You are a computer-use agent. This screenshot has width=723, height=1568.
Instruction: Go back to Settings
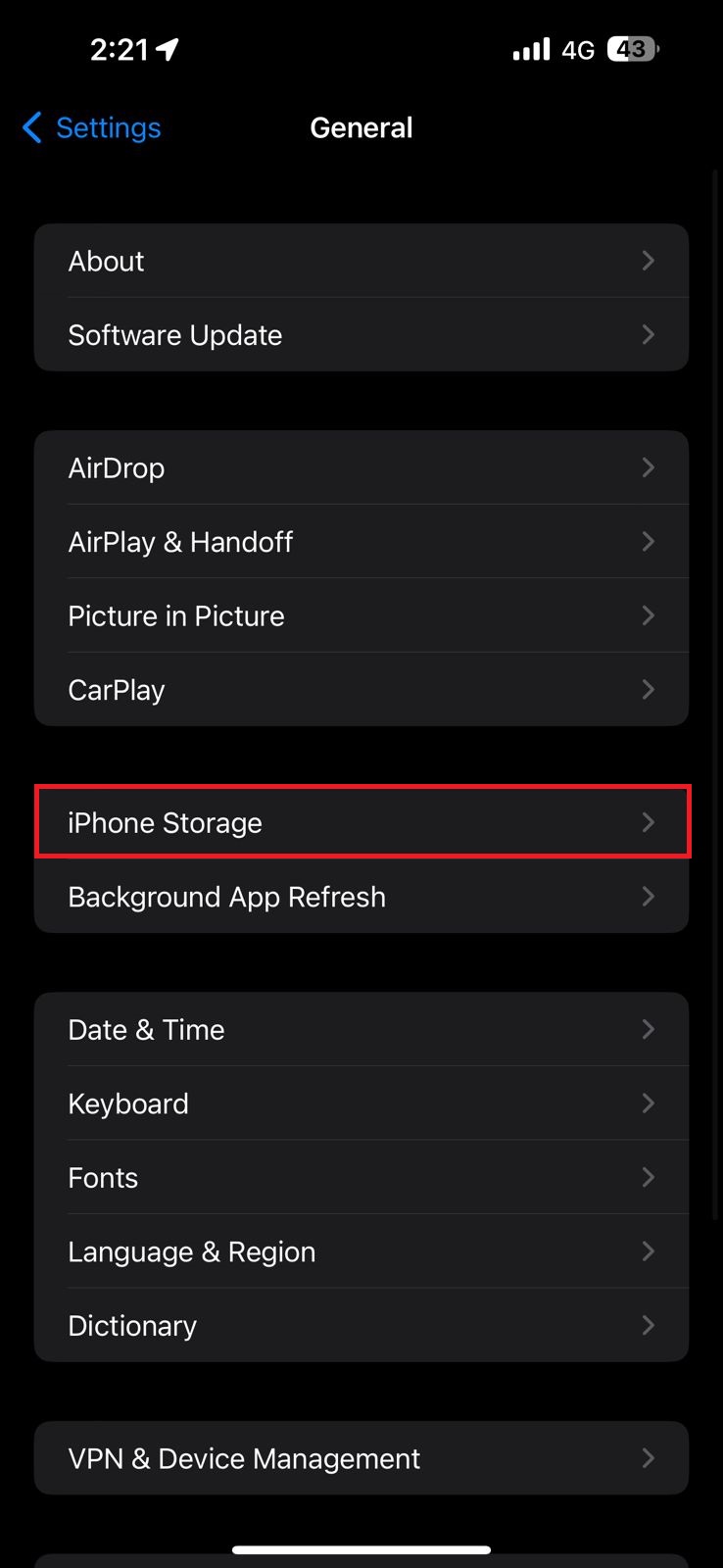point(108,127)
